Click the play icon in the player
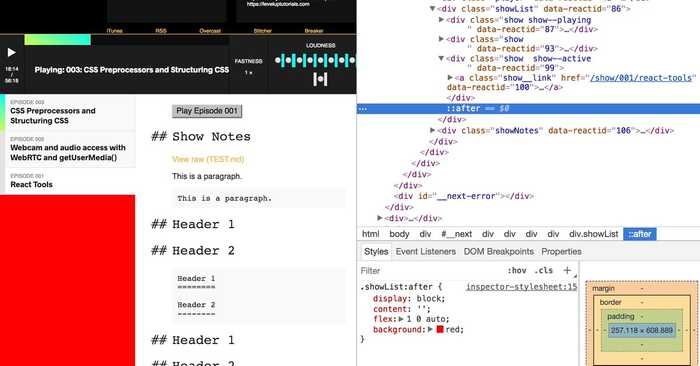700x366 pixels. tap(12, 53)
